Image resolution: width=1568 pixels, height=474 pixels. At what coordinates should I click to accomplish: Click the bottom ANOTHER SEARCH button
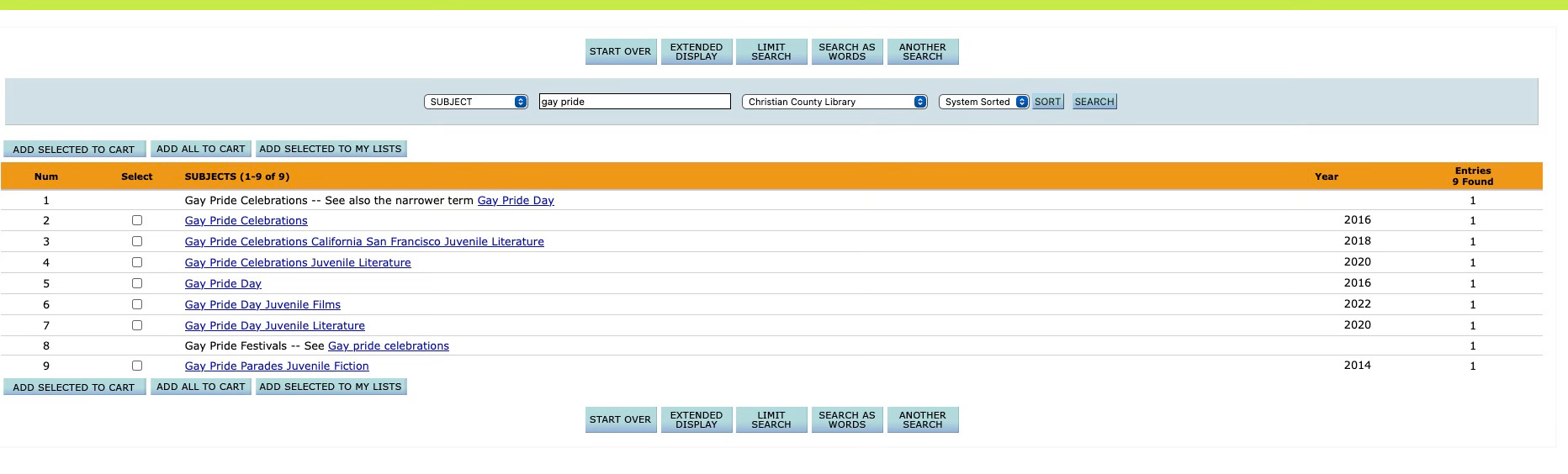tap(923, 419)
